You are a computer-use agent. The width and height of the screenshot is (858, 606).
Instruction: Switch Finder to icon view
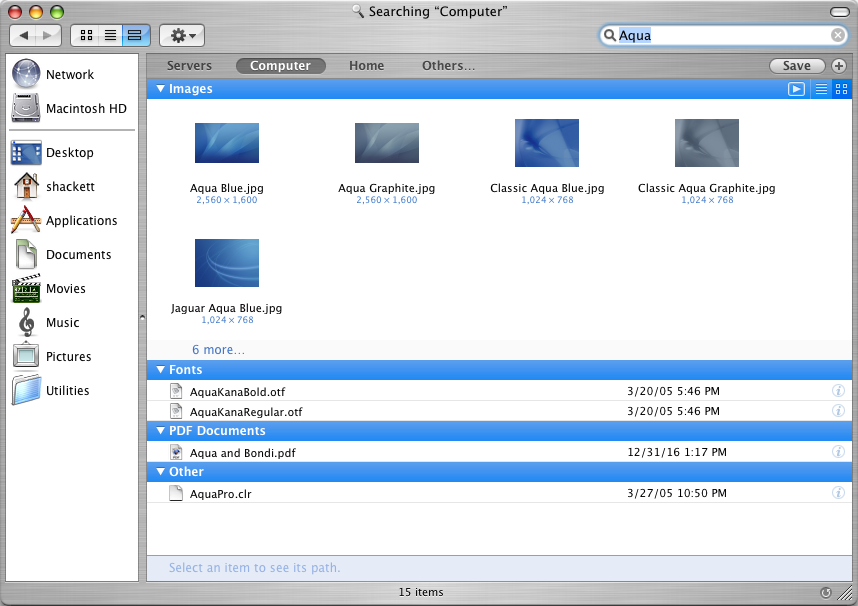86,35
